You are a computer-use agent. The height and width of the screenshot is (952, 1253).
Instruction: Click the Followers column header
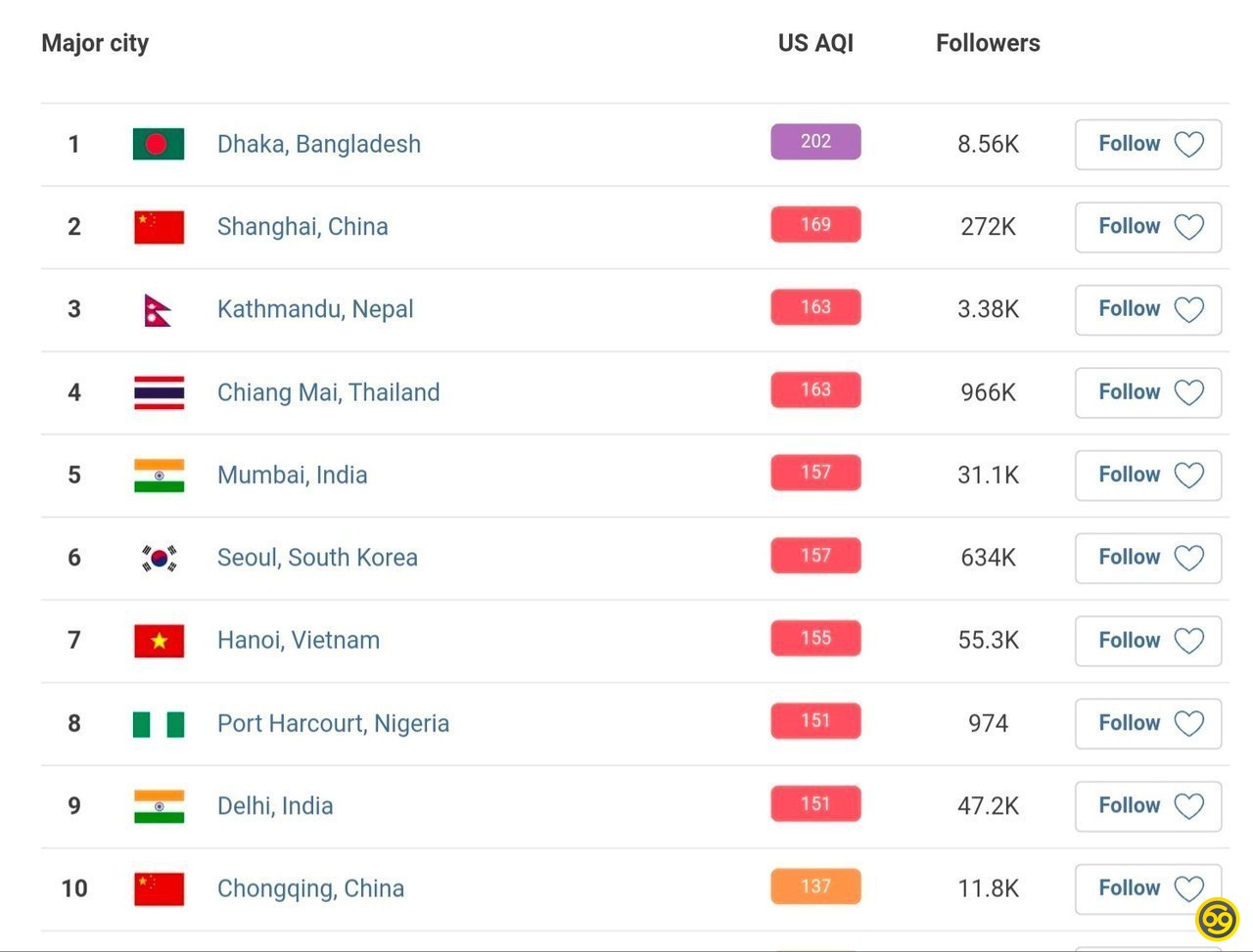[x=988, y=43]
